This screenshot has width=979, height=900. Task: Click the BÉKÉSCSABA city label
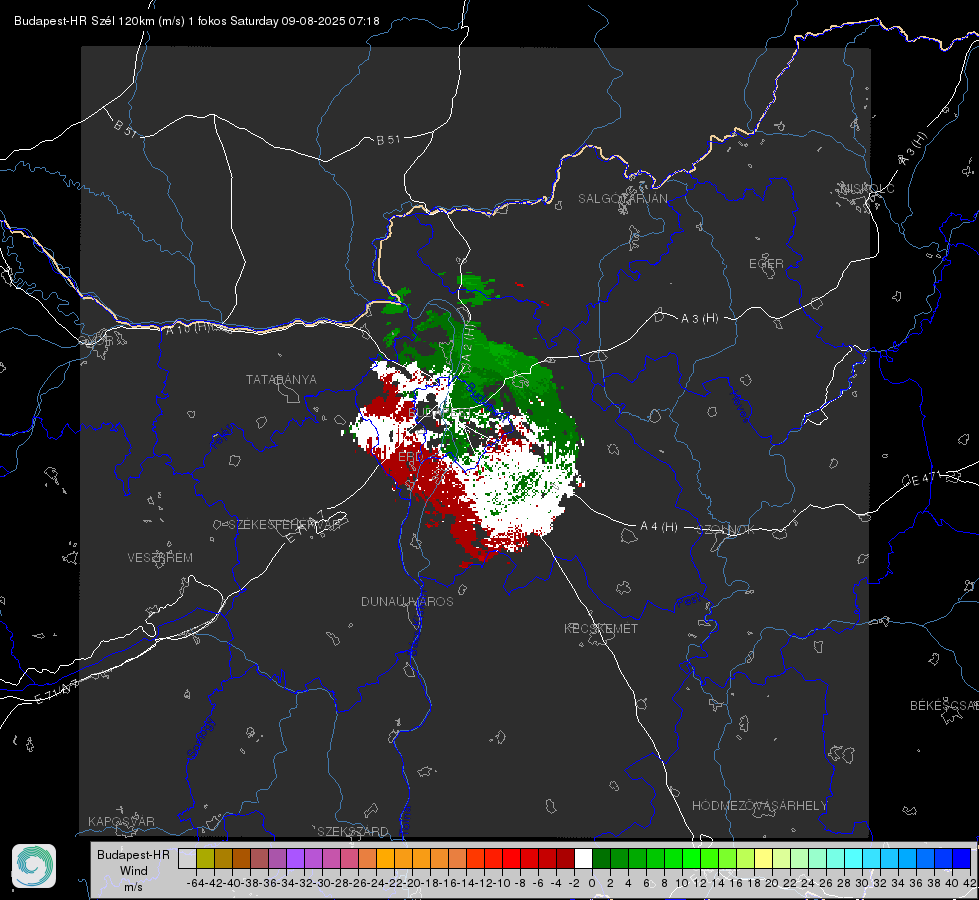(944, 705)
